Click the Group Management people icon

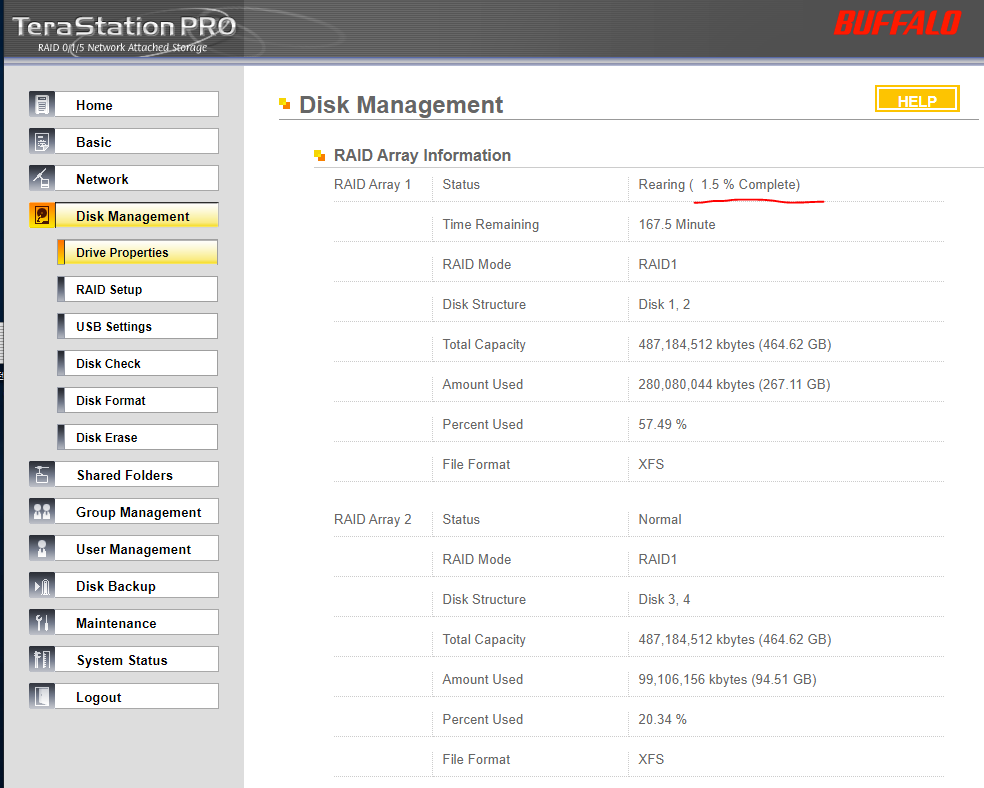click(x=42, y=511)
